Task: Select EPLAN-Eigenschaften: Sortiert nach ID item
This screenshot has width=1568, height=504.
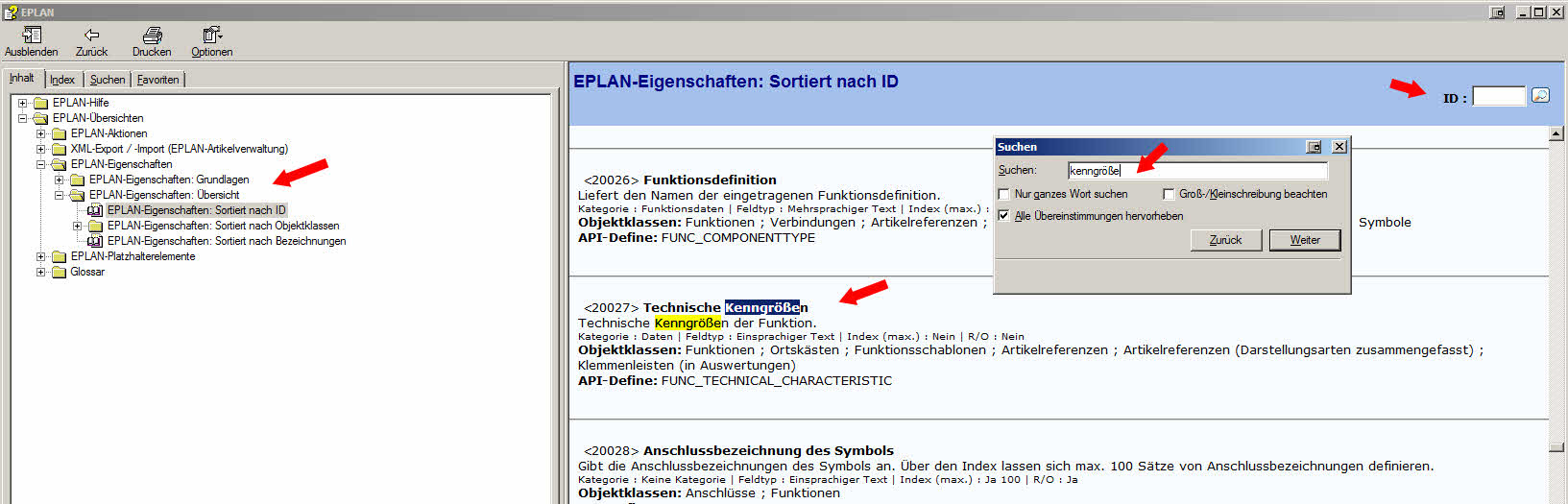Action: pyautogui.click(x=196, y=210)
